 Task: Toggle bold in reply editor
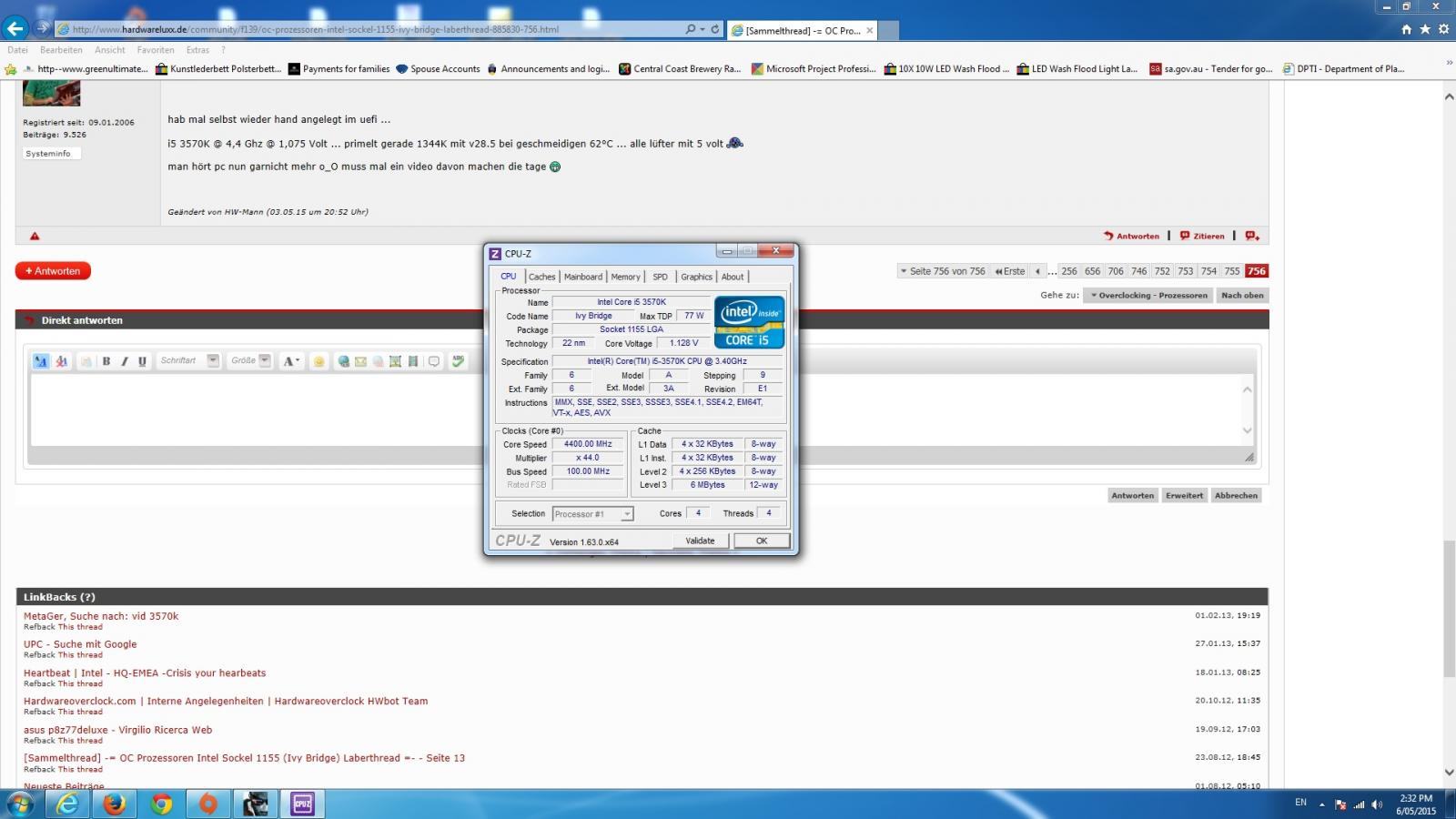[106, 361]
